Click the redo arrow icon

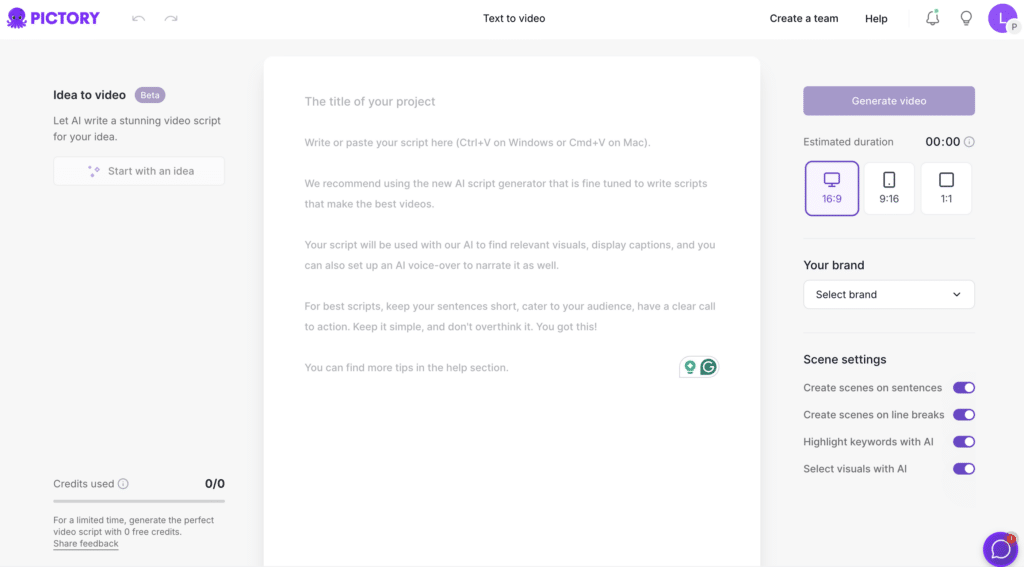(x=171, y=18)
